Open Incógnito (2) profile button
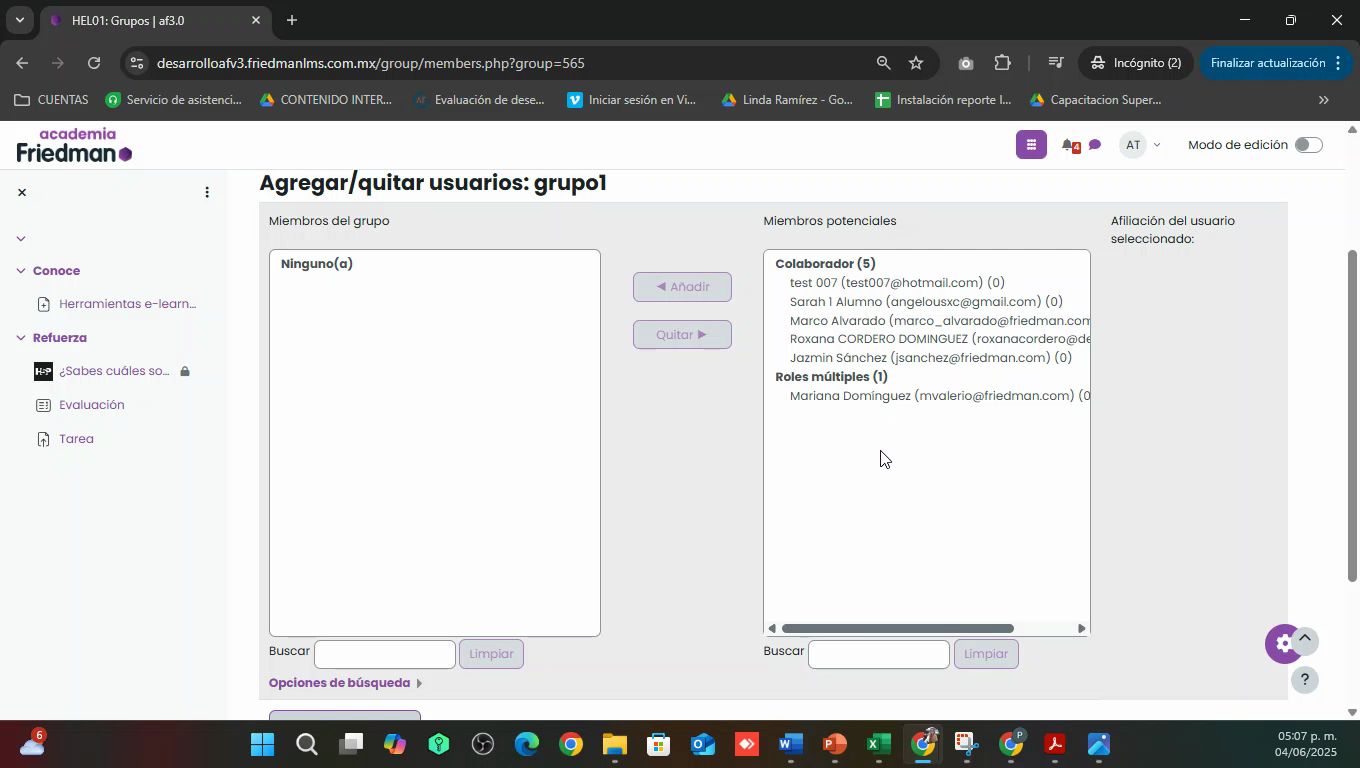Screen dimensions: 1360x768 pos(1135,63)
